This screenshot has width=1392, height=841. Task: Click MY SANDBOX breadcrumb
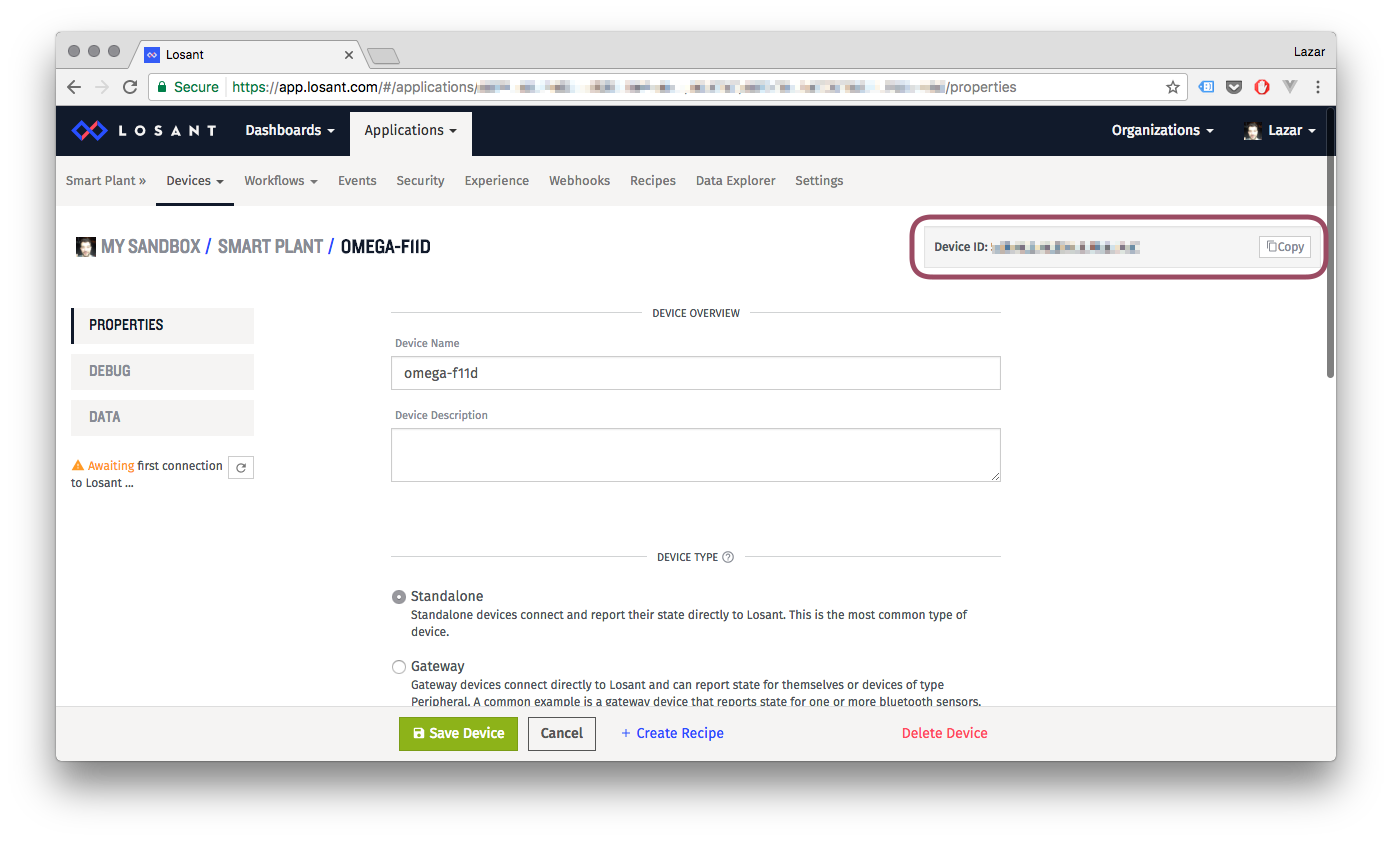pos(151,246)
